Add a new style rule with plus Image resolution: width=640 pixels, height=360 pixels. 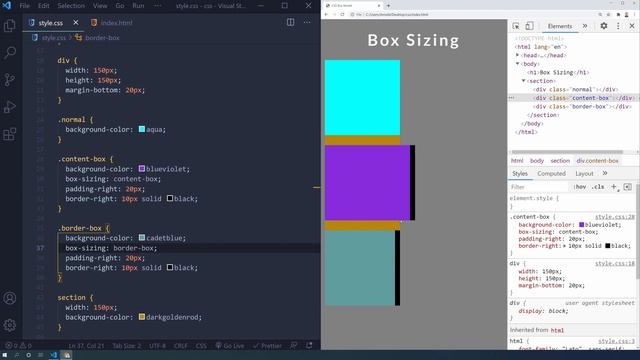(x=614, y=187)
